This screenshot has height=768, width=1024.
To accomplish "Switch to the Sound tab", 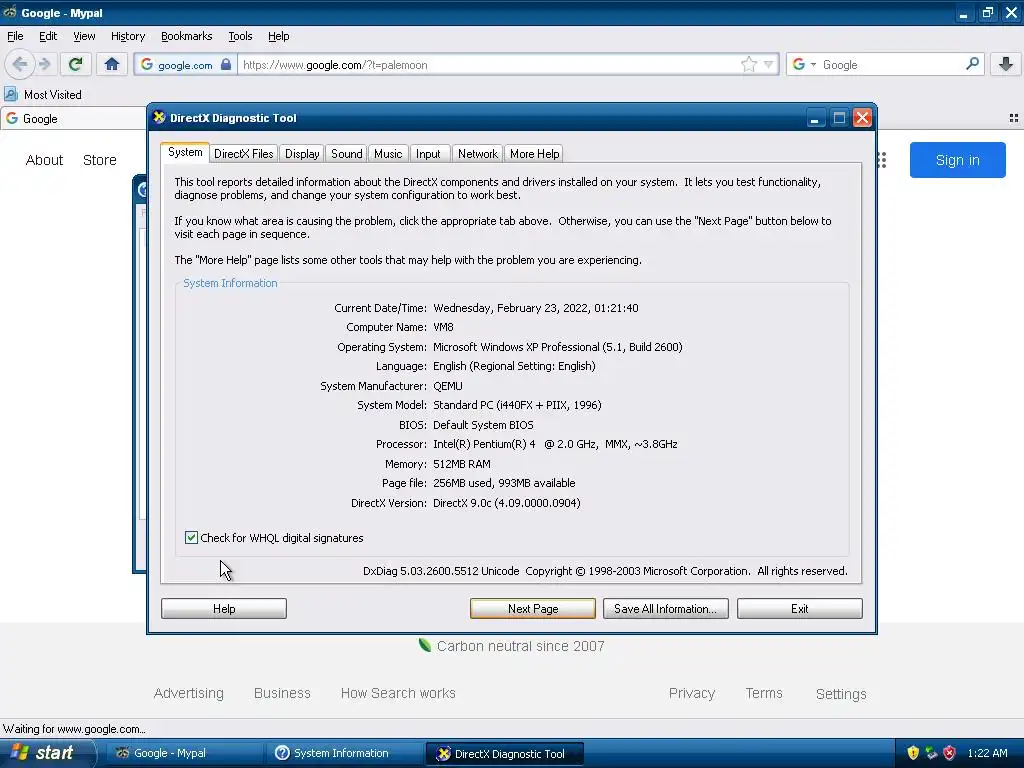I will (x=346, y=153).
